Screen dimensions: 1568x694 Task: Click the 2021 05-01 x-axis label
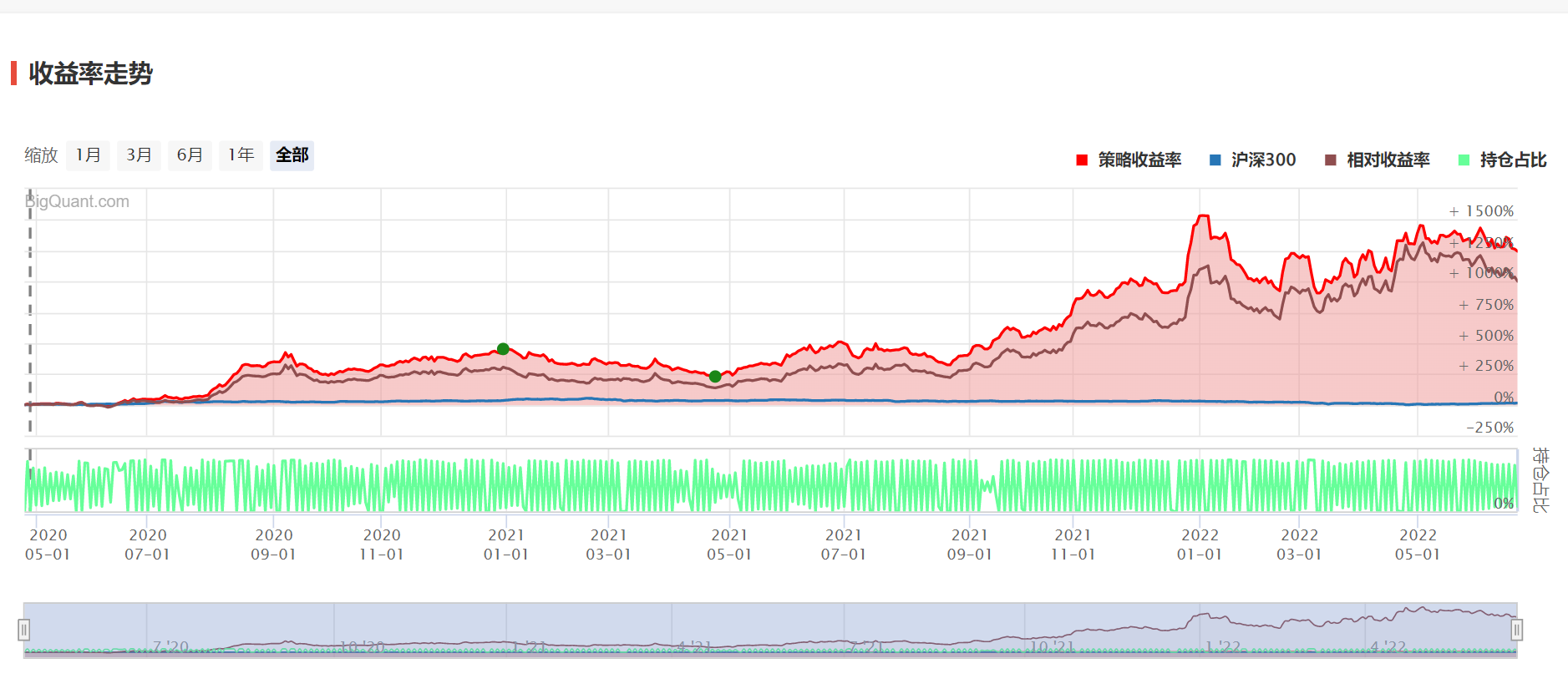[x=729, y=545]
